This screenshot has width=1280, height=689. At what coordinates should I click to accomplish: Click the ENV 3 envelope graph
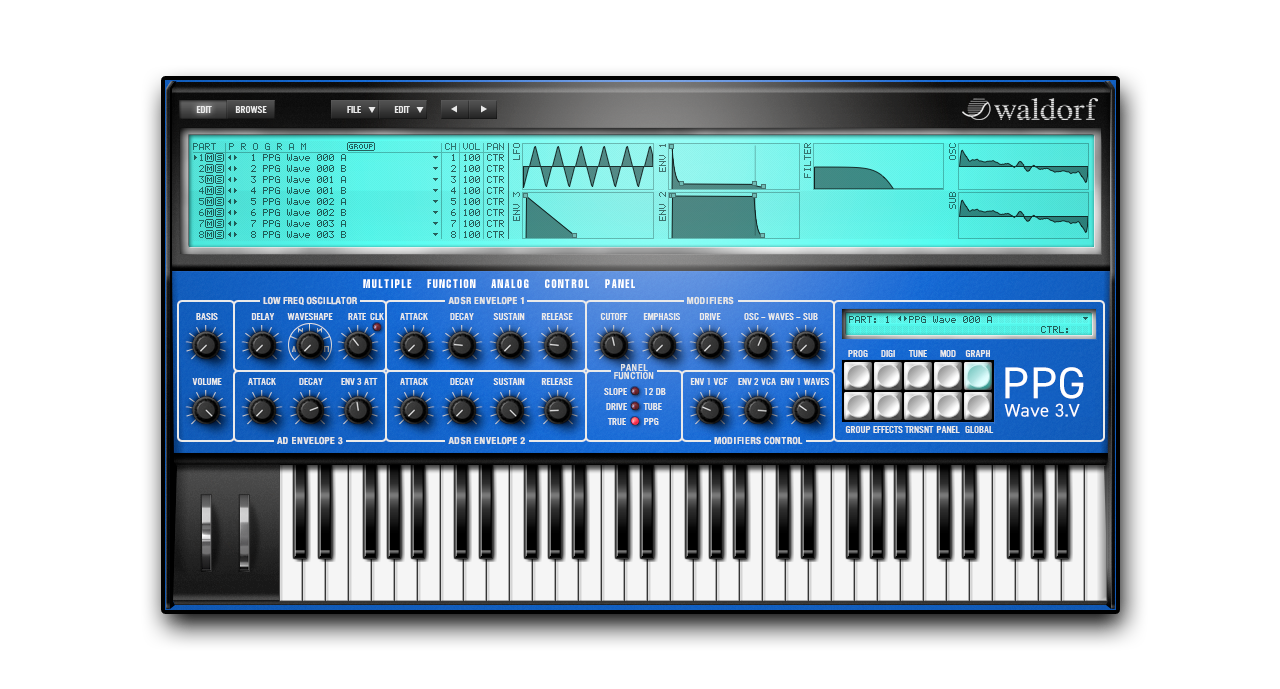coord(588,215)
